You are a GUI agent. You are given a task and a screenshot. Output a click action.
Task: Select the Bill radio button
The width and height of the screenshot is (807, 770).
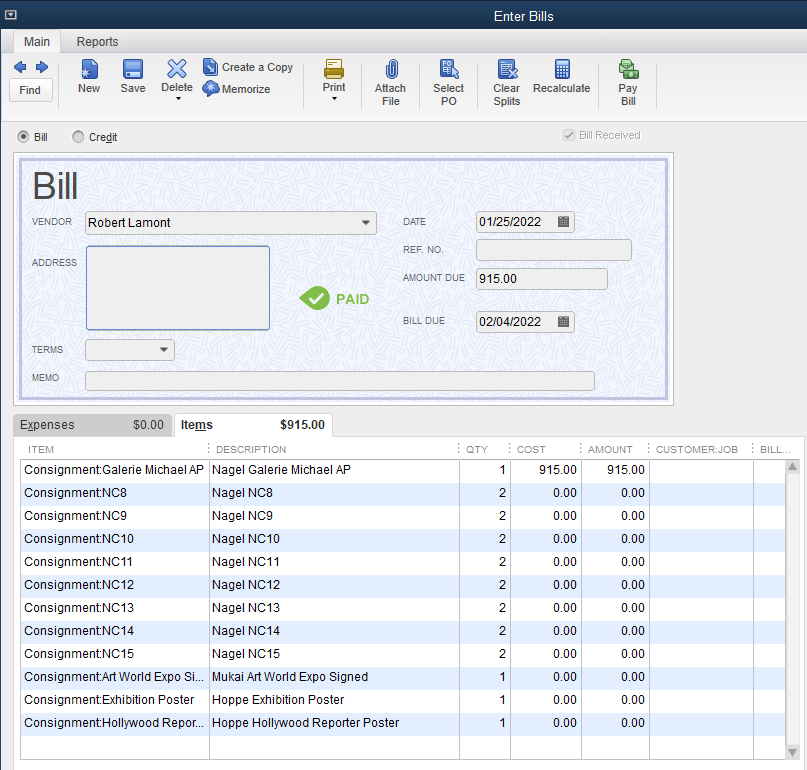24,137
